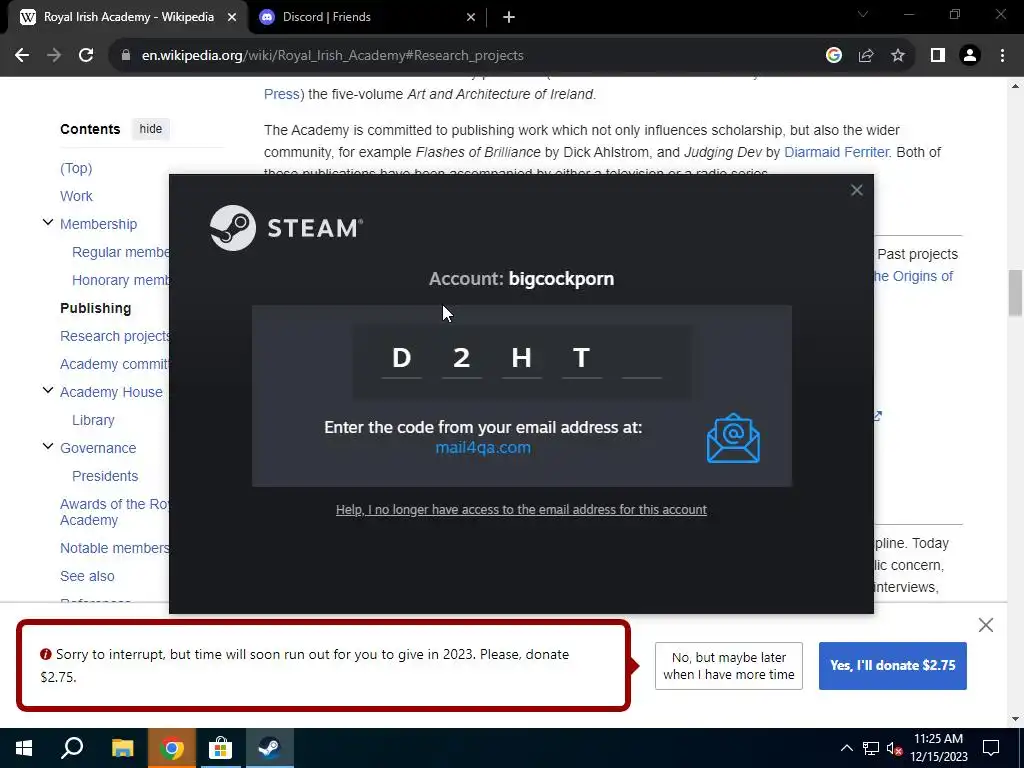
Task: Dismiss the Wikipedia donation banner
Action: tap(985, 625)
